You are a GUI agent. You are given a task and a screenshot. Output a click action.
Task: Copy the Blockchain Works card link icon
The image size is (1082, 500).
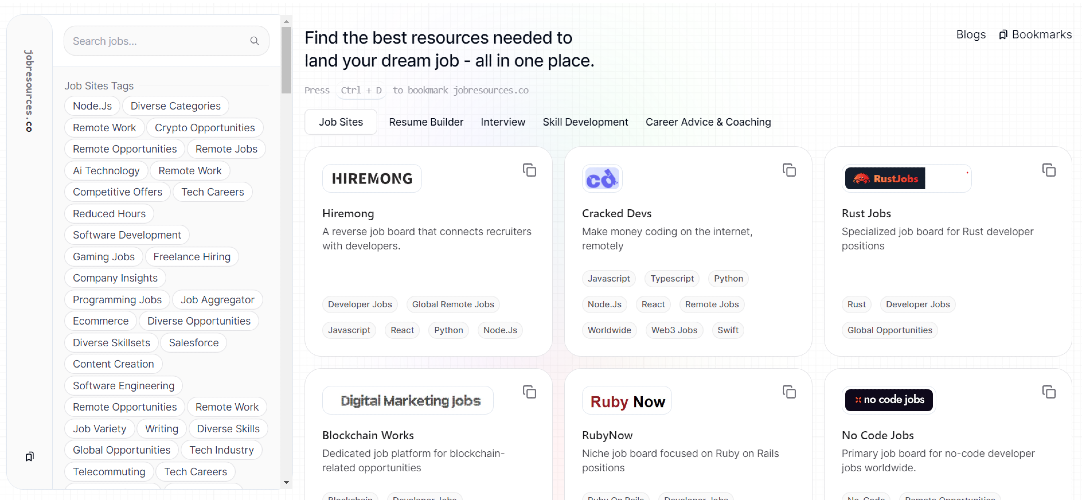tap(529, 392)
